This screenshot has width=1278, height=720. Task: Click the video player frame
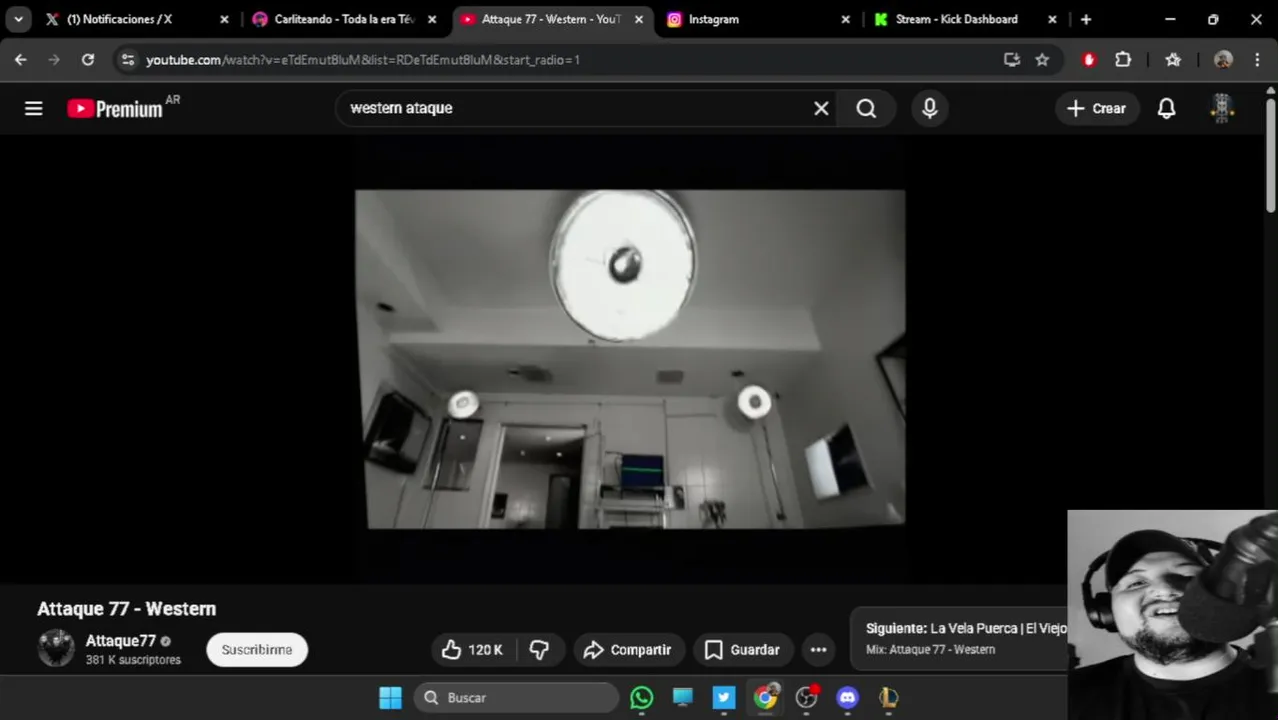pyautogui.click(x=630, y=359)
